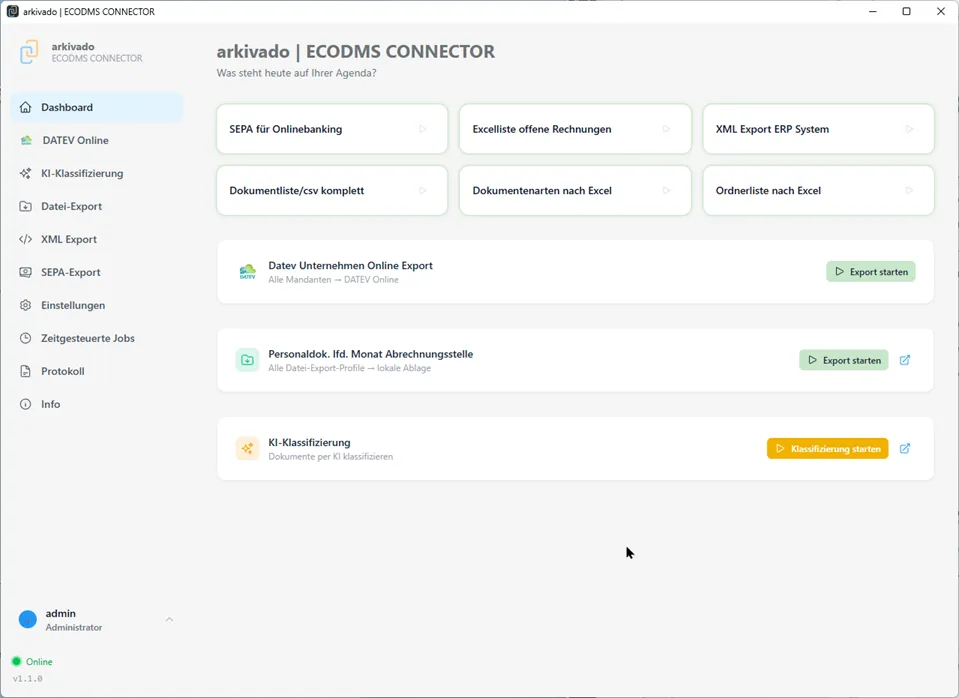Click the Online status text

point(39,662)
